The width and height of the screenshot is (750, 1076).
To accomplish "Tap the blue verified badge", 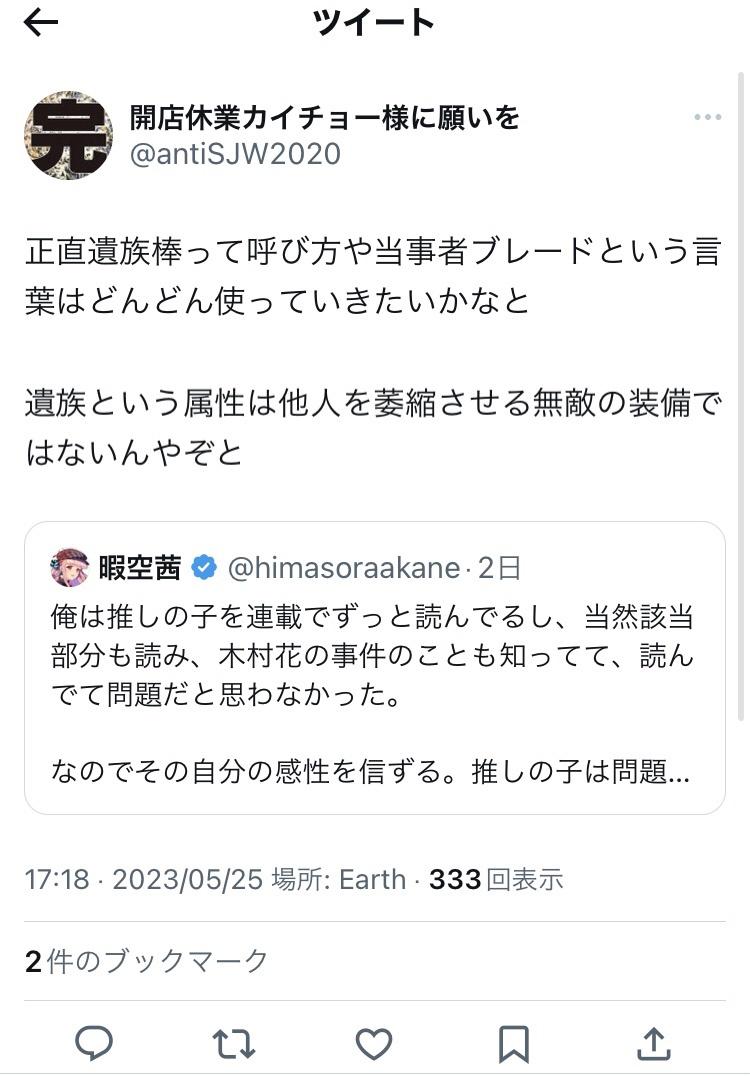I will (x=204, y=568).
